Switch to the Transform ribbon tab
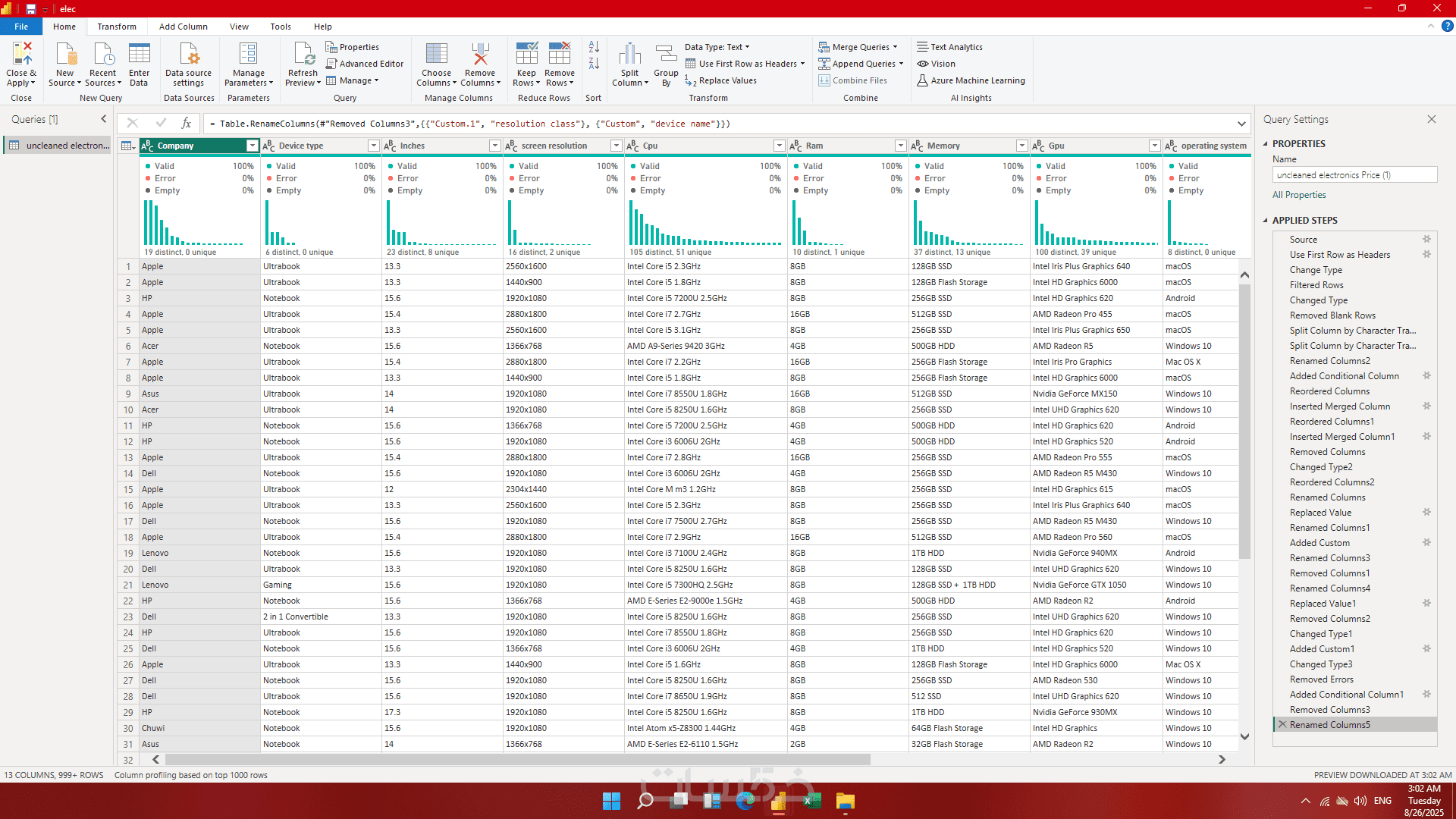 coord(117,27)
